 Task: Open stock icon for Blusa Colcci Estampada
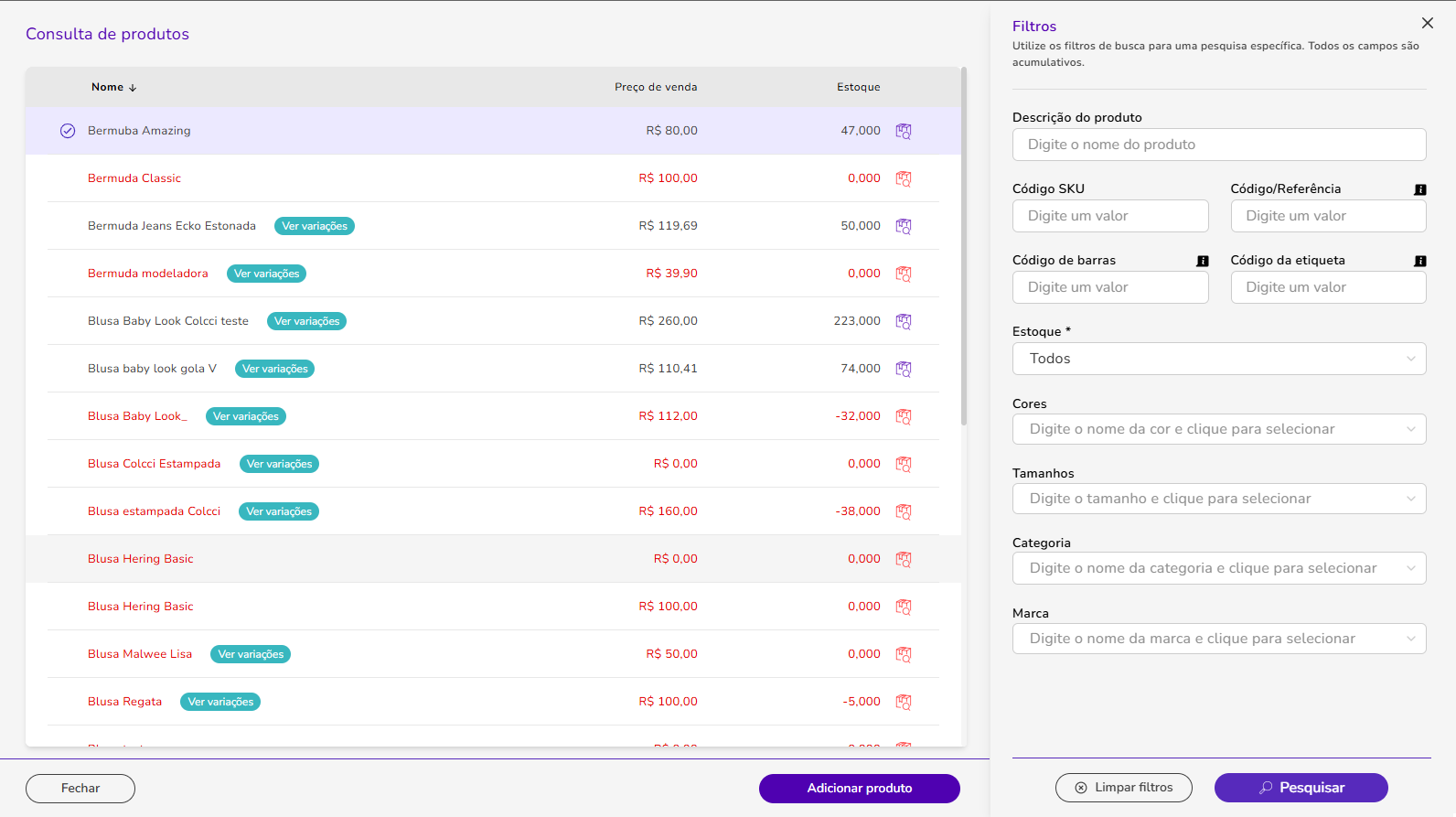point(904,464)
